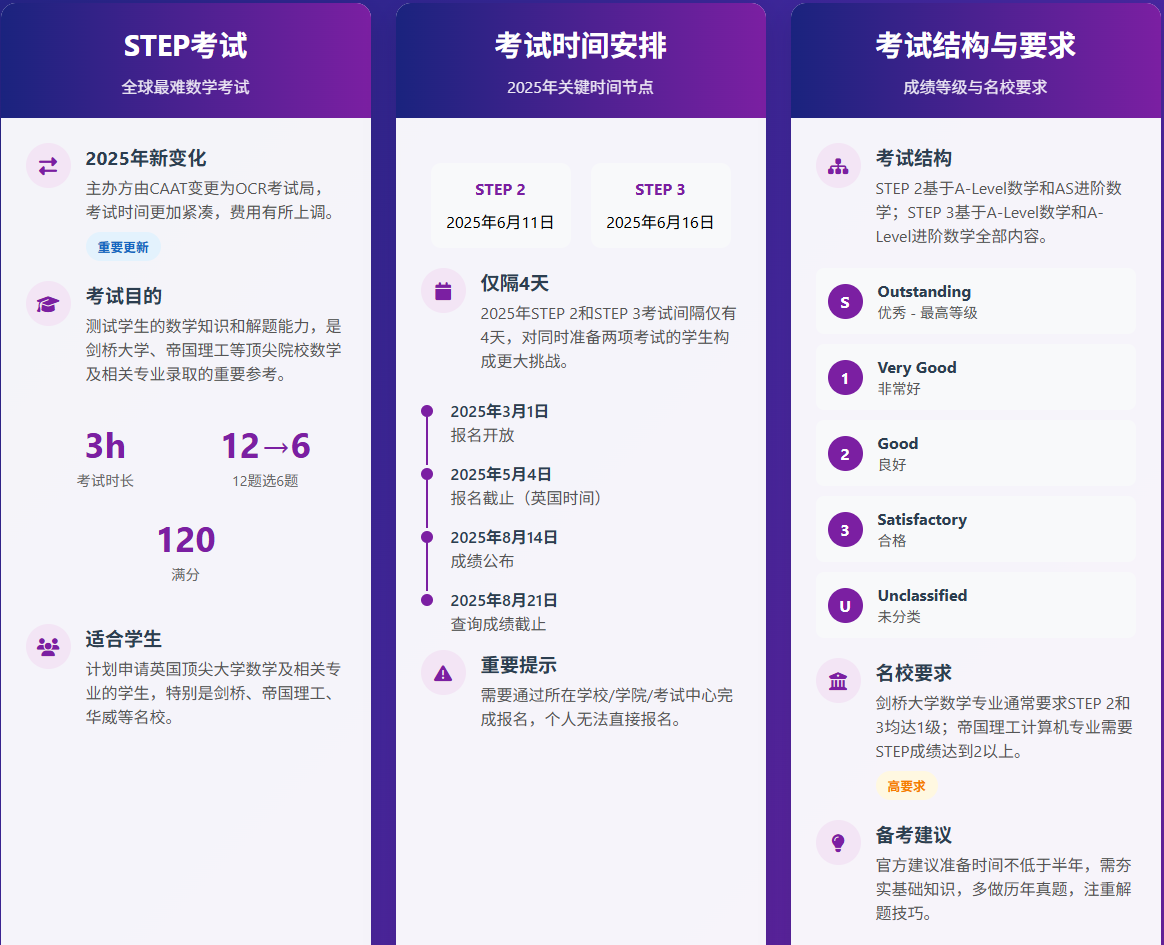1164x945 pixels.
Task: Click the graduation cap icon beside 考试目的
Action: pyautogui.click(x=48, y=304)
